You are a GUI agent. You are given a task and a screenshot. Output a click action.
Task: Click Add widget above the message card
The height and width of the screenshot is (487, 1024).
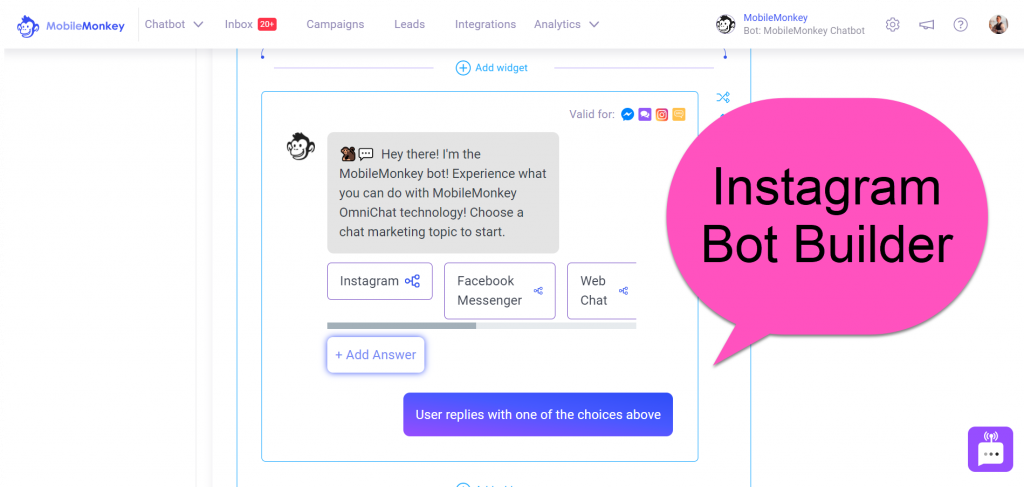tap(492, 68)
